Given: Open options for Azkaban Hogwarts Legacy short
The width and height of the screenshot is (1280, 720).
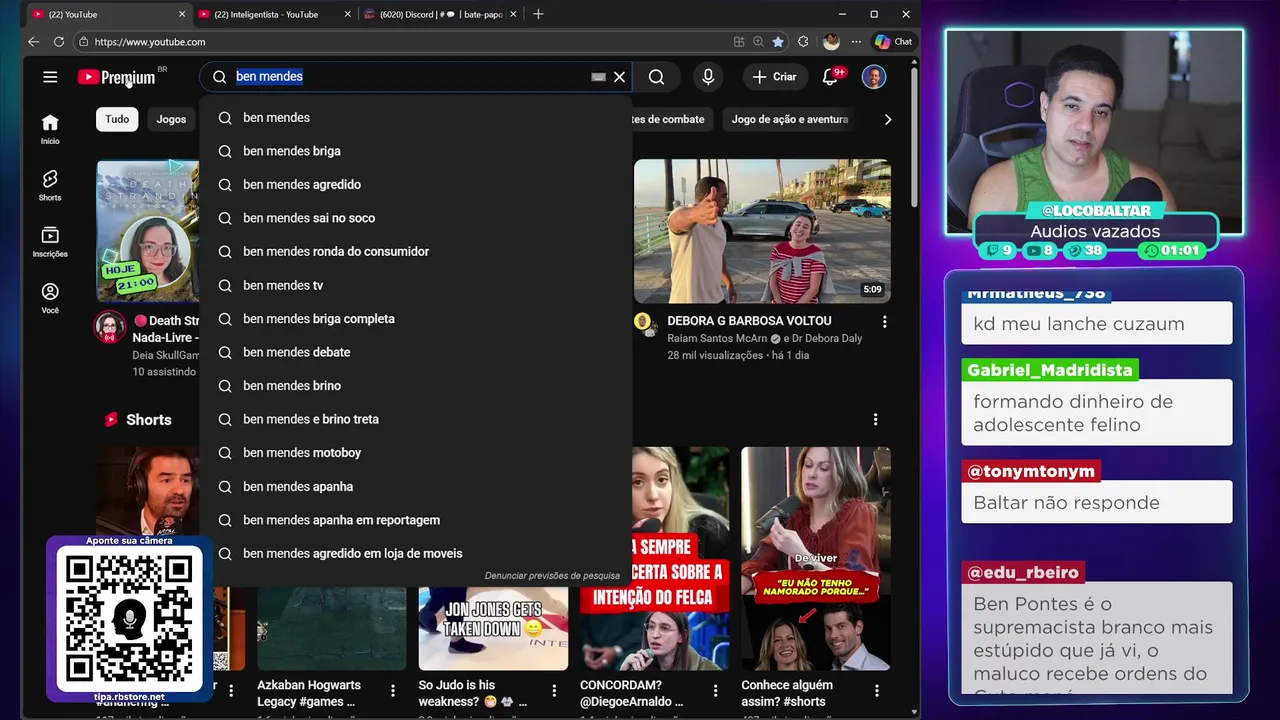Looking at the screenshot, I should (393, 691).
